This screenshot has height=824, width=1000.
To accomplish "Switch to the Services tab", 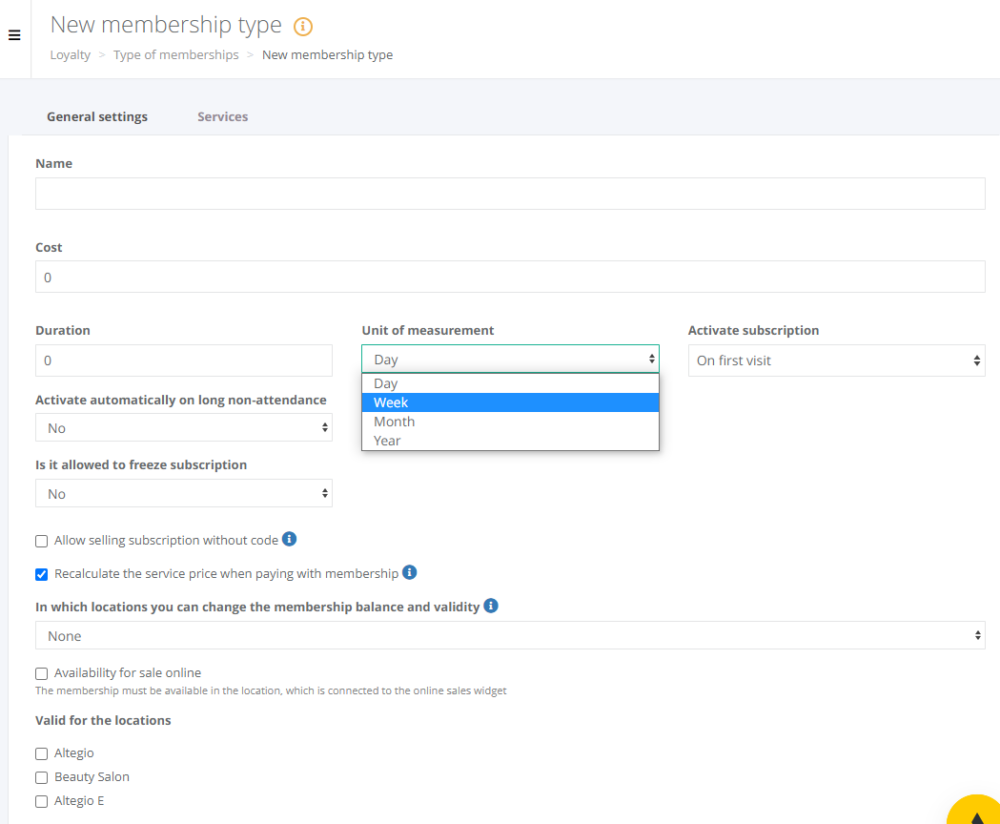I will point(223,117).
